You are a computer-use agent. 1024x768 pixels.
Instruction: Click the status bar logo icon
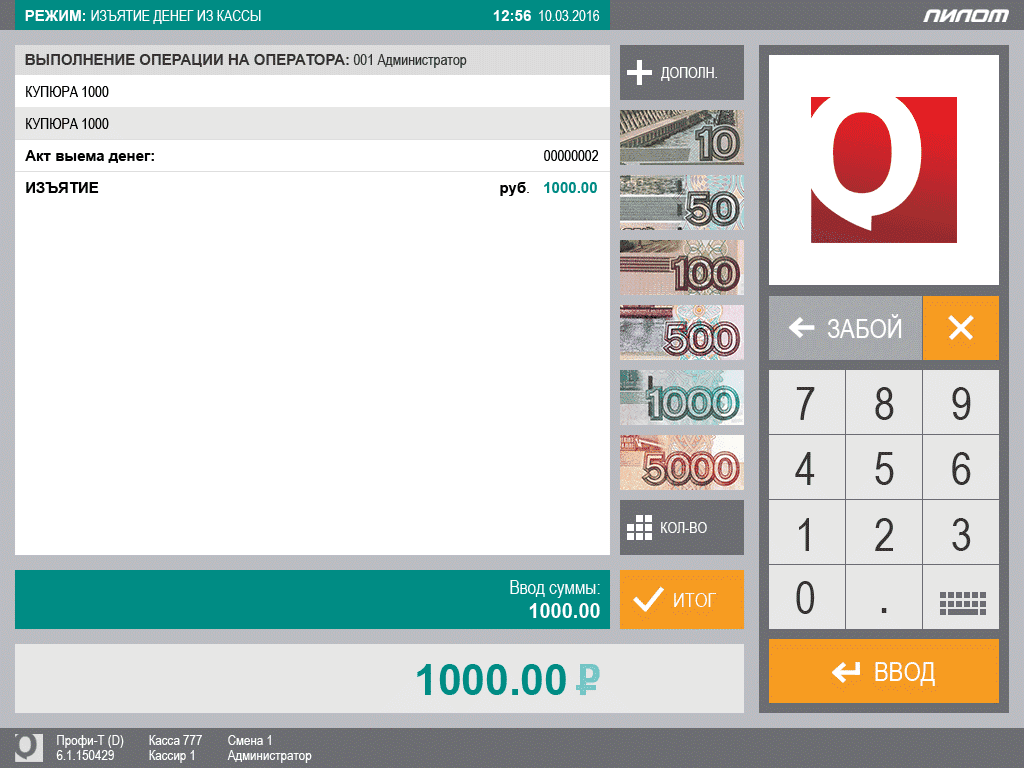pyautogui.click(x=29, y=747)
